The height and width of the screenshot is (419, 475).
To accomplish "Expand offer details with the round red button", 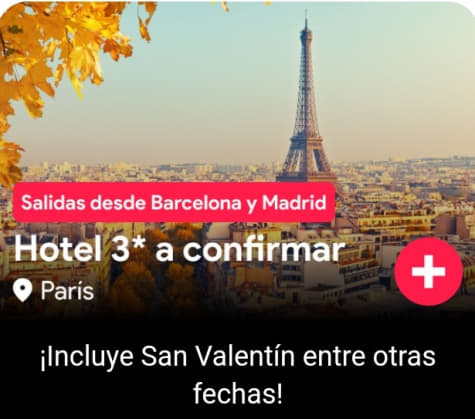I will 428,272.
